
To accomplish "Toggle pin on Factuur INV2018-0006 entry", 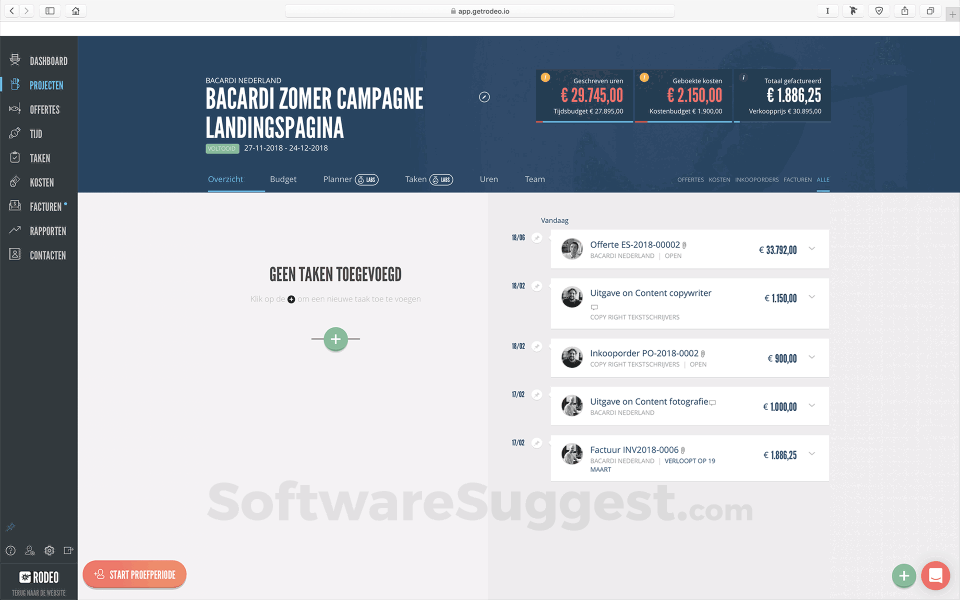I will pos(537,443).
